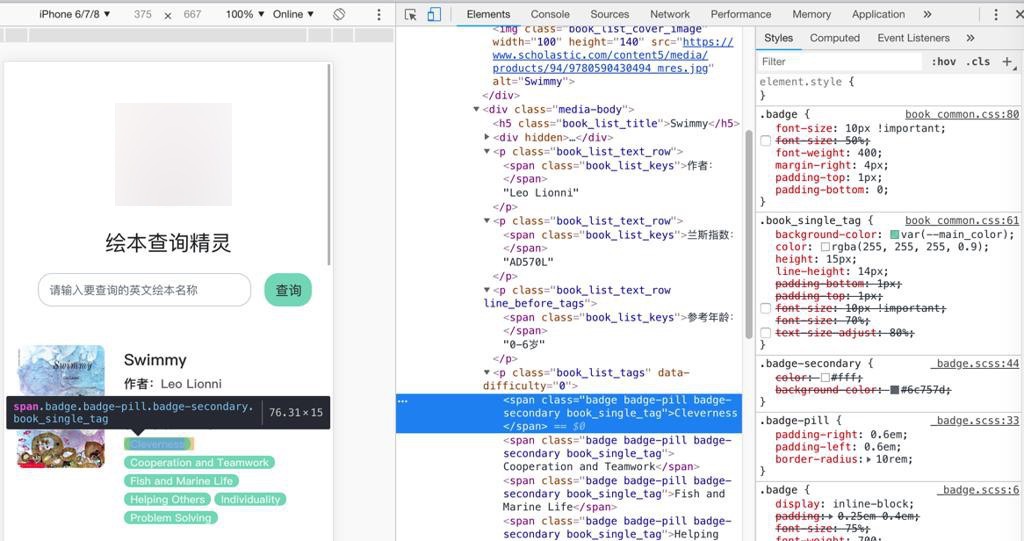This screenshot has height=541, width=1024.
Task: Click the #6c757d gray color swatch
Action: coord(895,390)
